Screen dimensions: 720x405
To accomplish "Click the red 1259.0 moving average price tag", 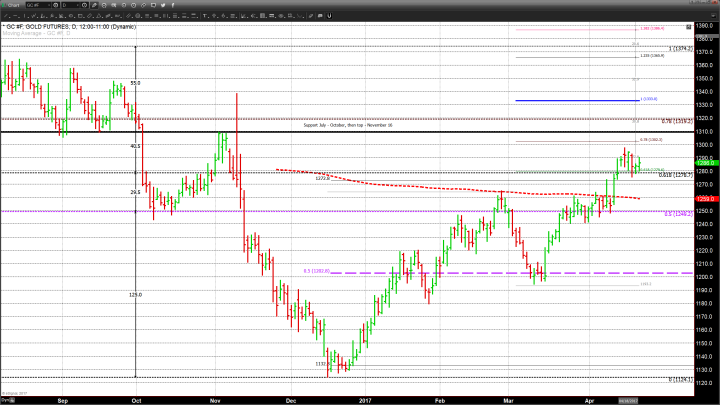I will (x=706, y=198).
